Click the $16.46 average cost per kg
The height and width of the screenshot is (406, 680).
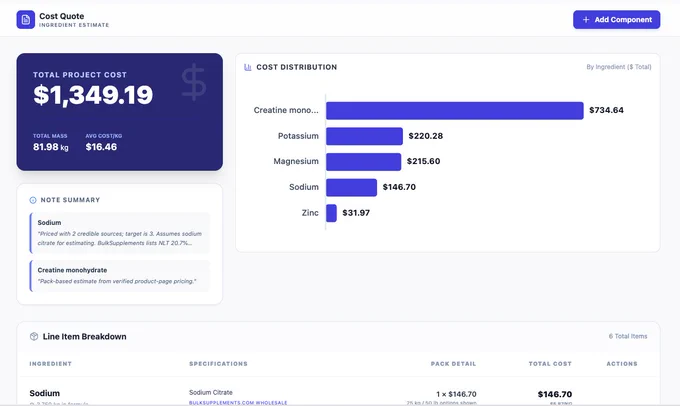click(x=101, y=147)
